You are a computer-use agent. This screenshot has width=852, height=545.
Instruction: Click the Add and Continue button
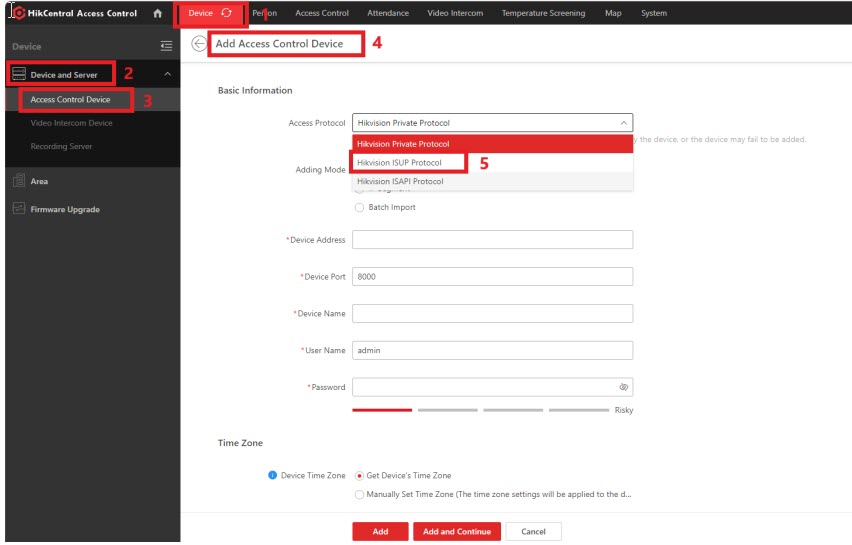tap(456, 531)
